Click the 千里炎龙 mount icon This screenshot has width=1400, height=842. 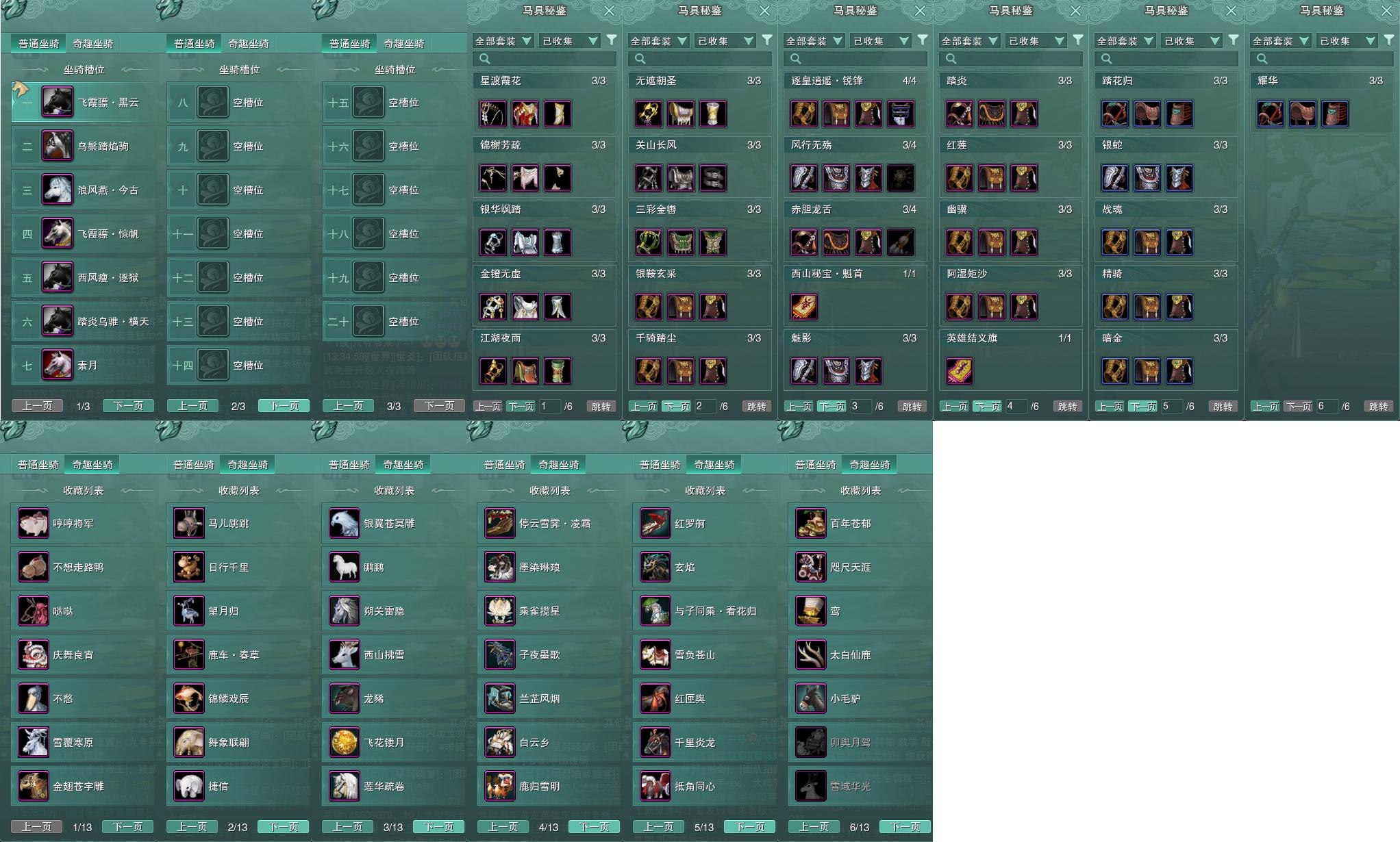pos(655,742)
